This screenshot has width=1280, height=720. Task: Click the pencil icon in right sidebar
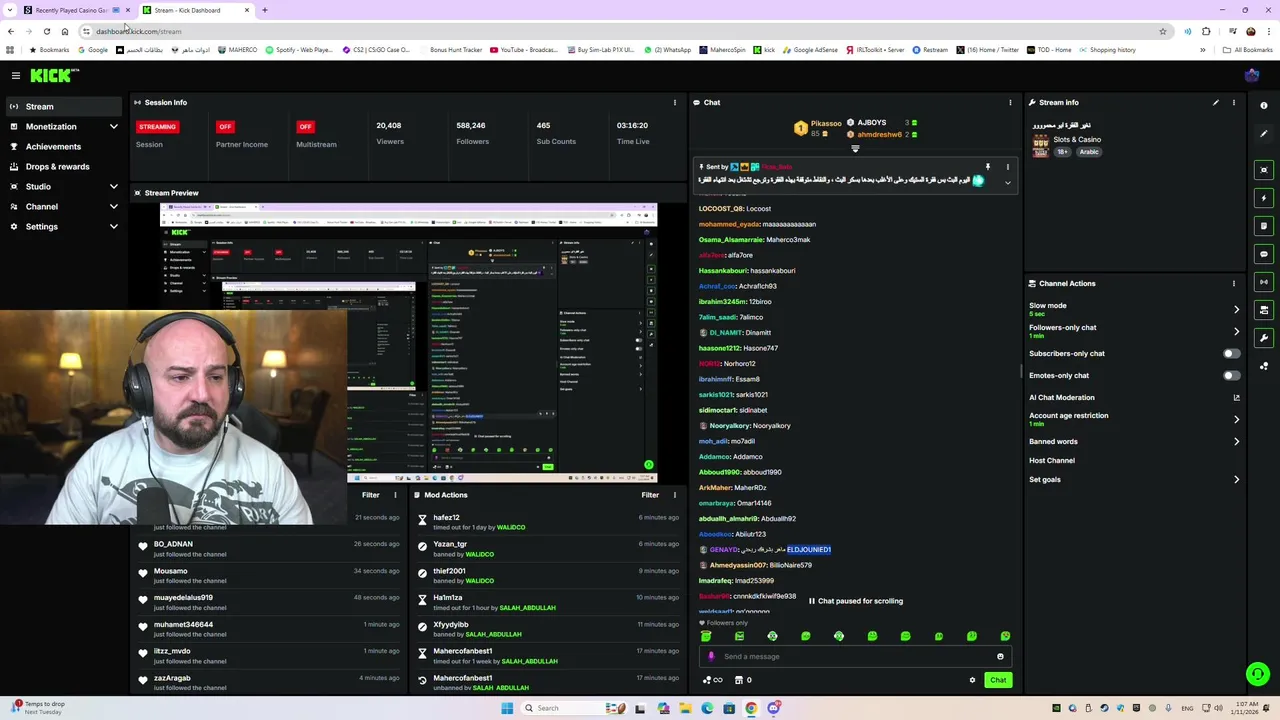click(1264, 133)
